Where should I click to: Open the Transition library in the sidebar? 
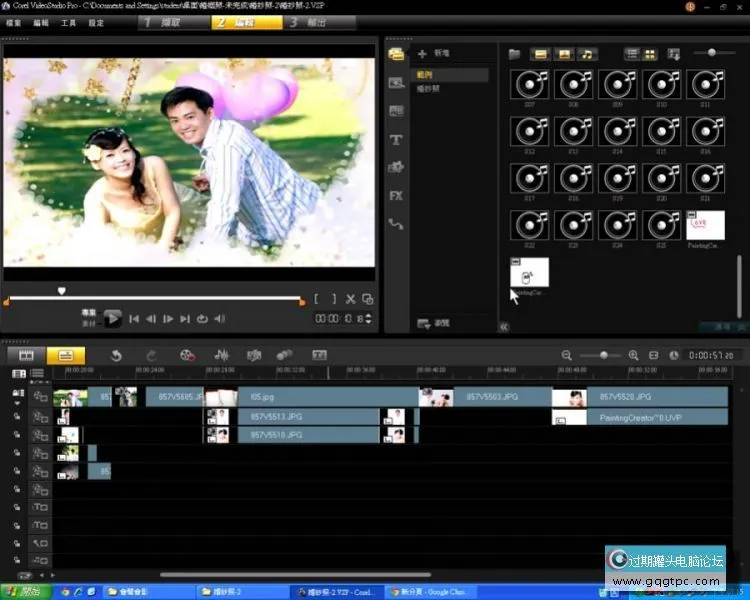[396, 111]
